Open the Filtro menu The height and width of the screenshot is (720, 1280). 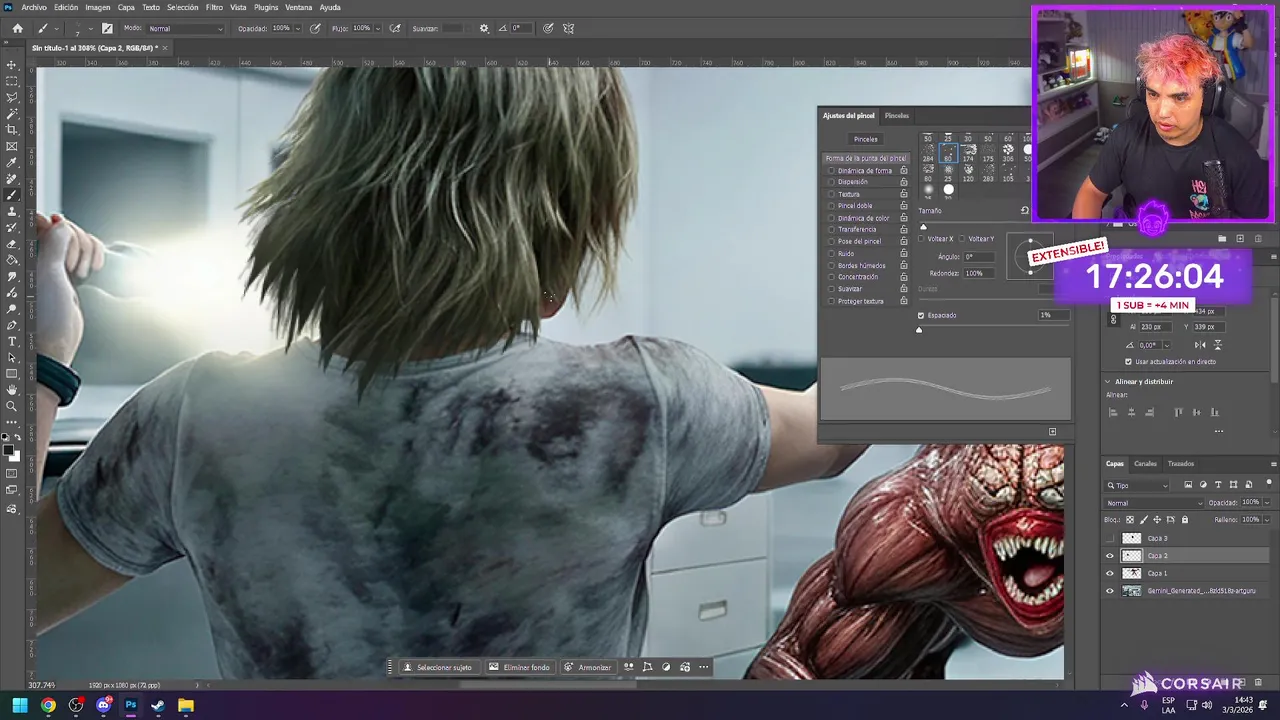[214, 7]
